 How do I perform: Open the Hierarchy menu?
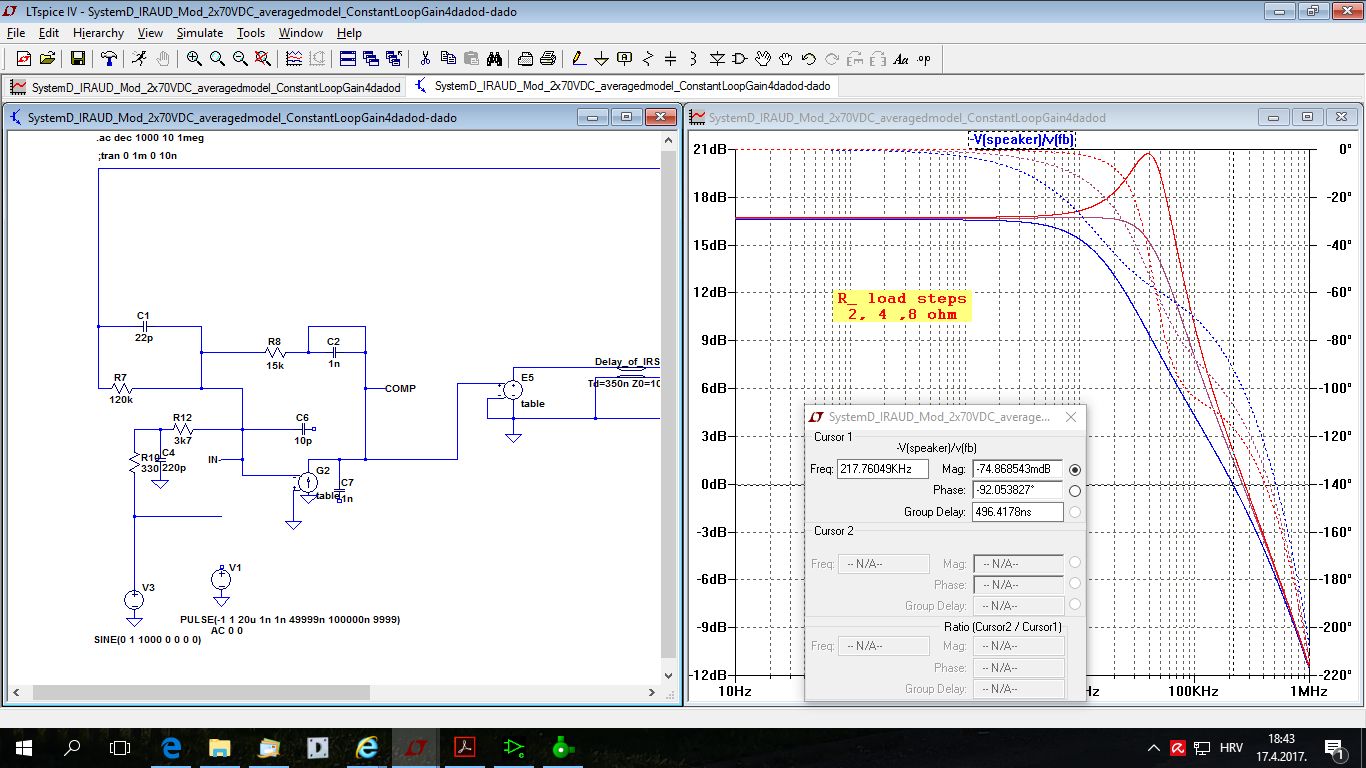tap(98, 33)
